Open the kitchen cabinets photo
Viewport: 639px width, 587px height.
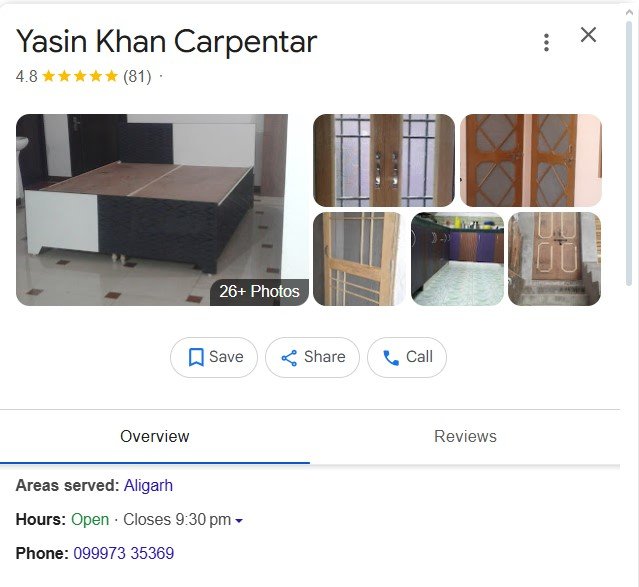coord(457,259)
